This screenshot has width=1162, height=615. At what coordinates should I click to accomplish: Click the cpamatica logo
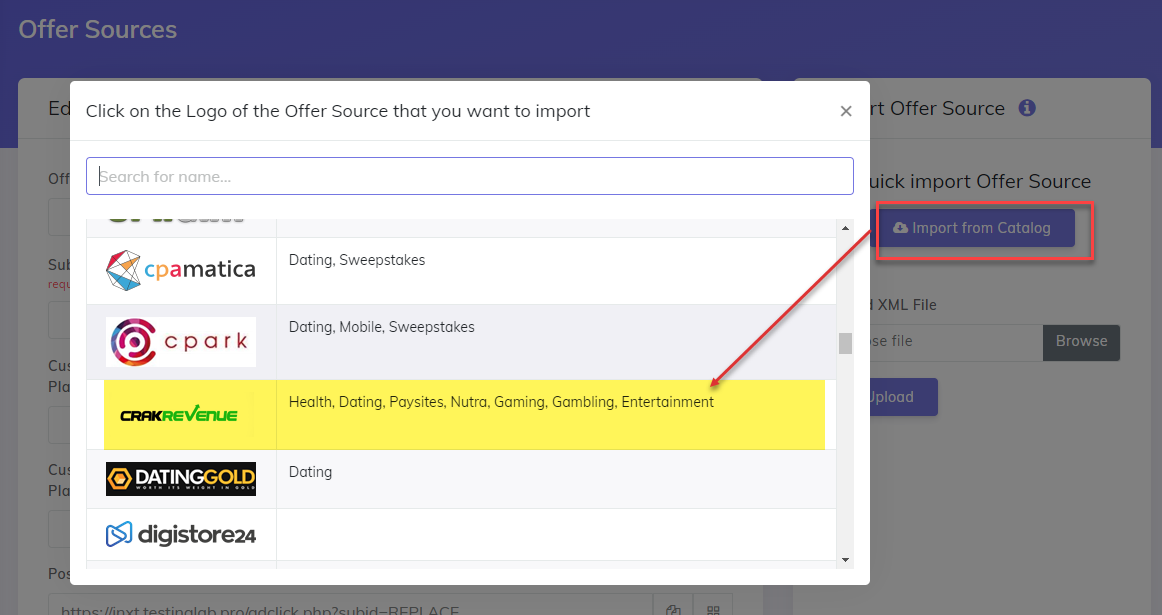coord(181,270)
